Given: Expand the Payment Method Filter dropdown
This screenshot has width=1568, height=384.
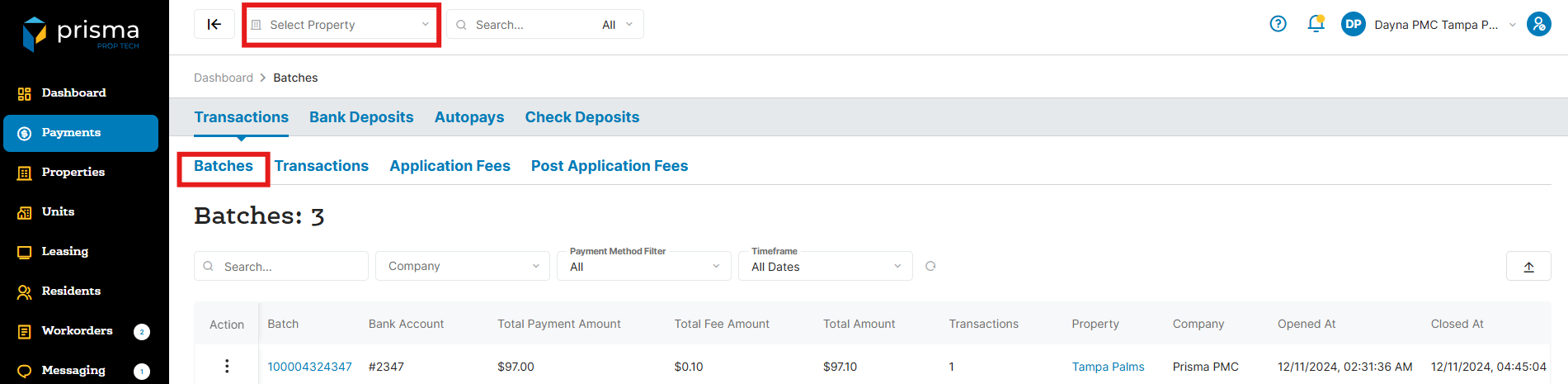Looking at the screenshot, I should [x=644, y=267].
